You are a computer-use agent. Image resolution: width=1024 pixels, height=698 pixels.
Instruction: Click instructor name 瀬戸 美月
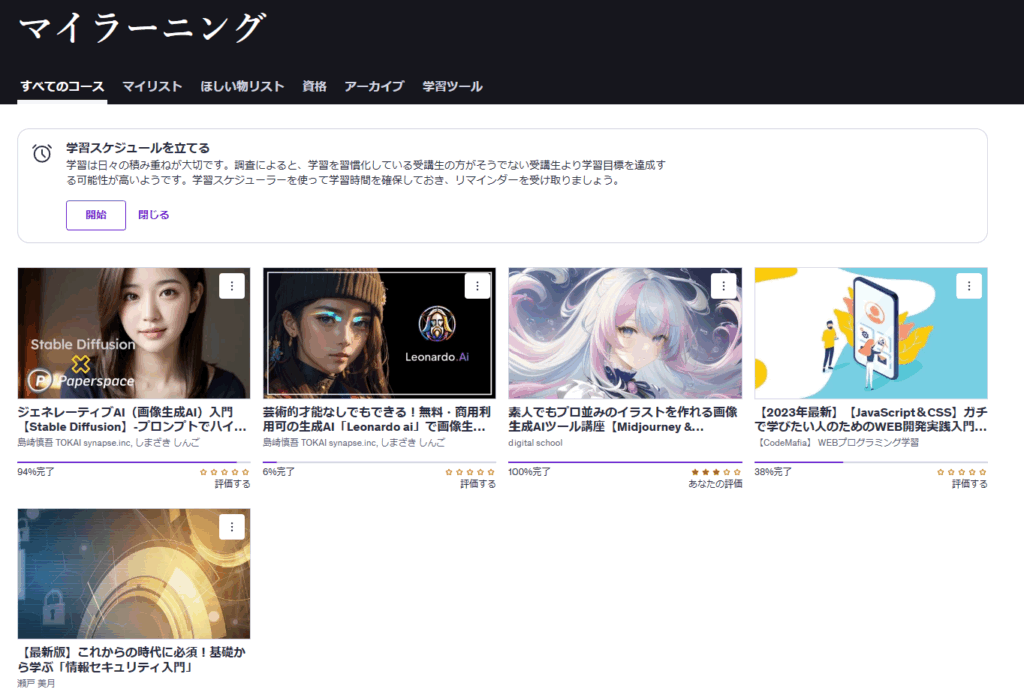[37, 684]
